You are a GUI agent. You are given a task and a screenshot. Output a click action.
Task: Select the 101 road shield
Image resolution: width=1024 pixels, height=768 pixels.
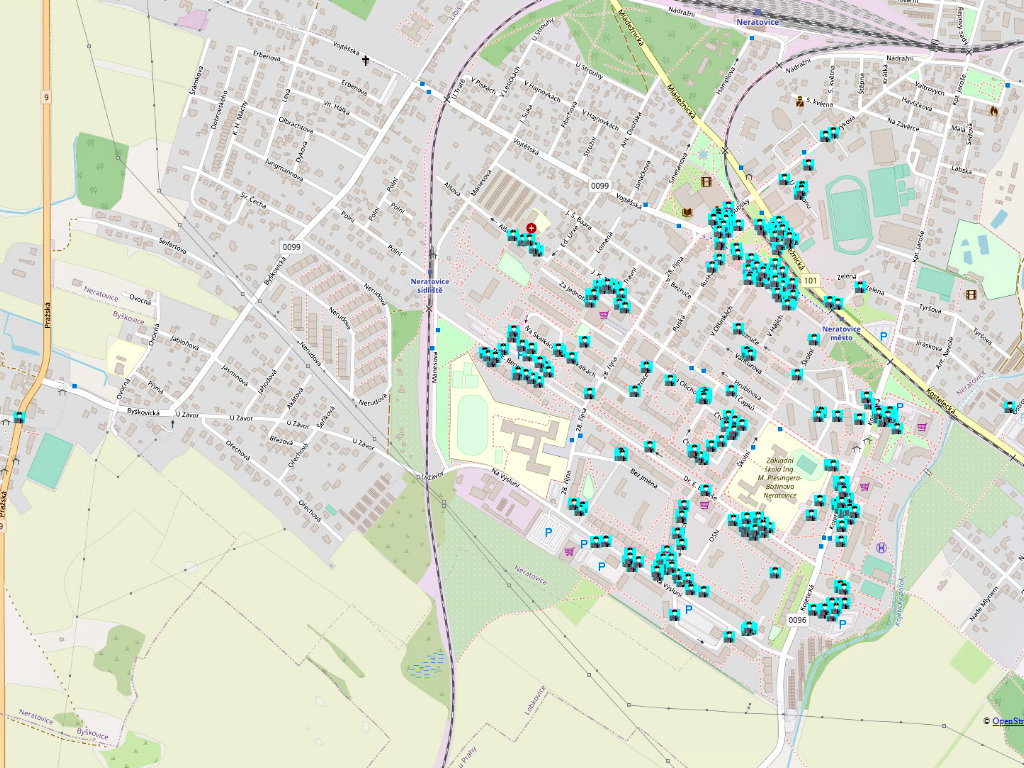tap(810, 280)
